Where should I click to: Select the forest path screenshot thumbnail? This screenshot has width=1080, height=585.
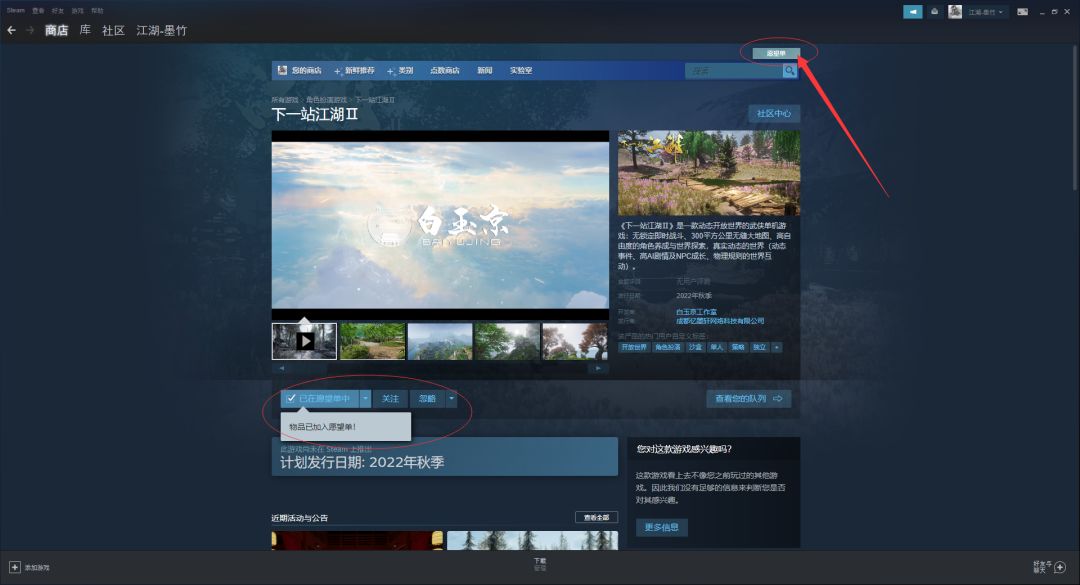click(372, 341)
